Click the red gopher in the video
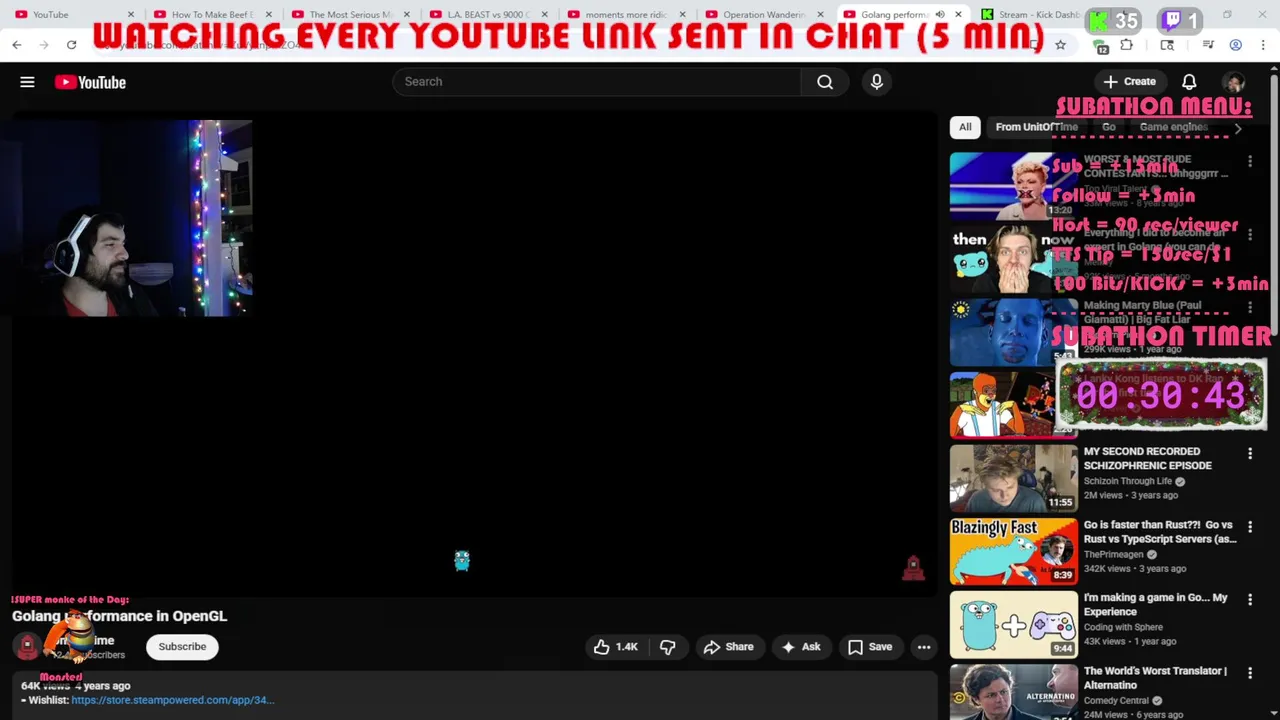Image resolution: width=1280 pixels, height=720 pixels. (913, 568)
